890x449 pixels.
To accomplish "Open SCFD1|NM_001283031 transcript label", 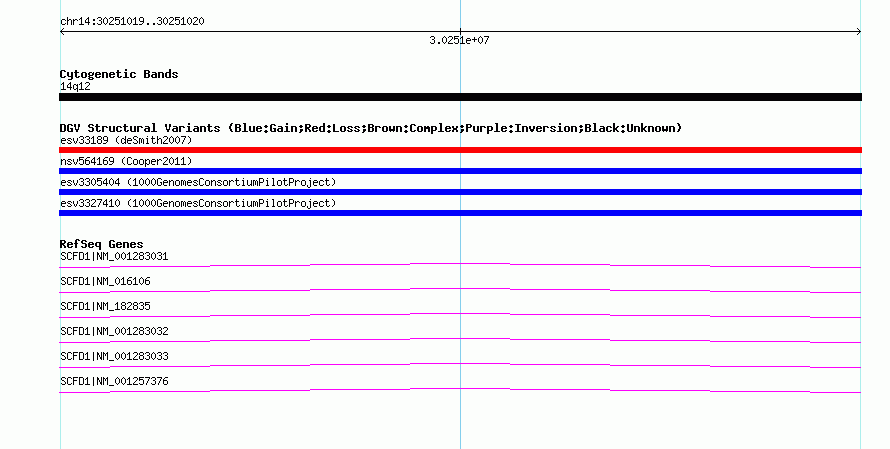I will click(114, 257).
